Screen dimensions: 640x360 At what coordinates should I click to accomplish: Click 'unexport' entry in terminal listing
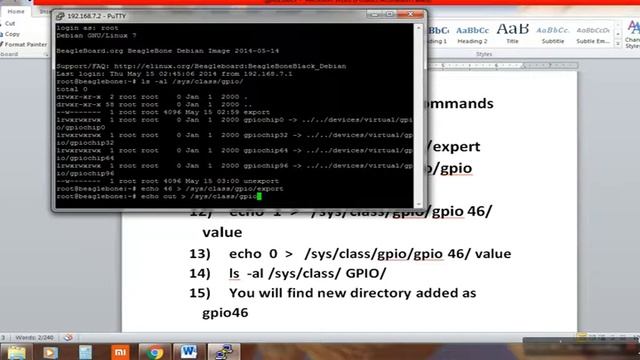[x=261, y=181]
